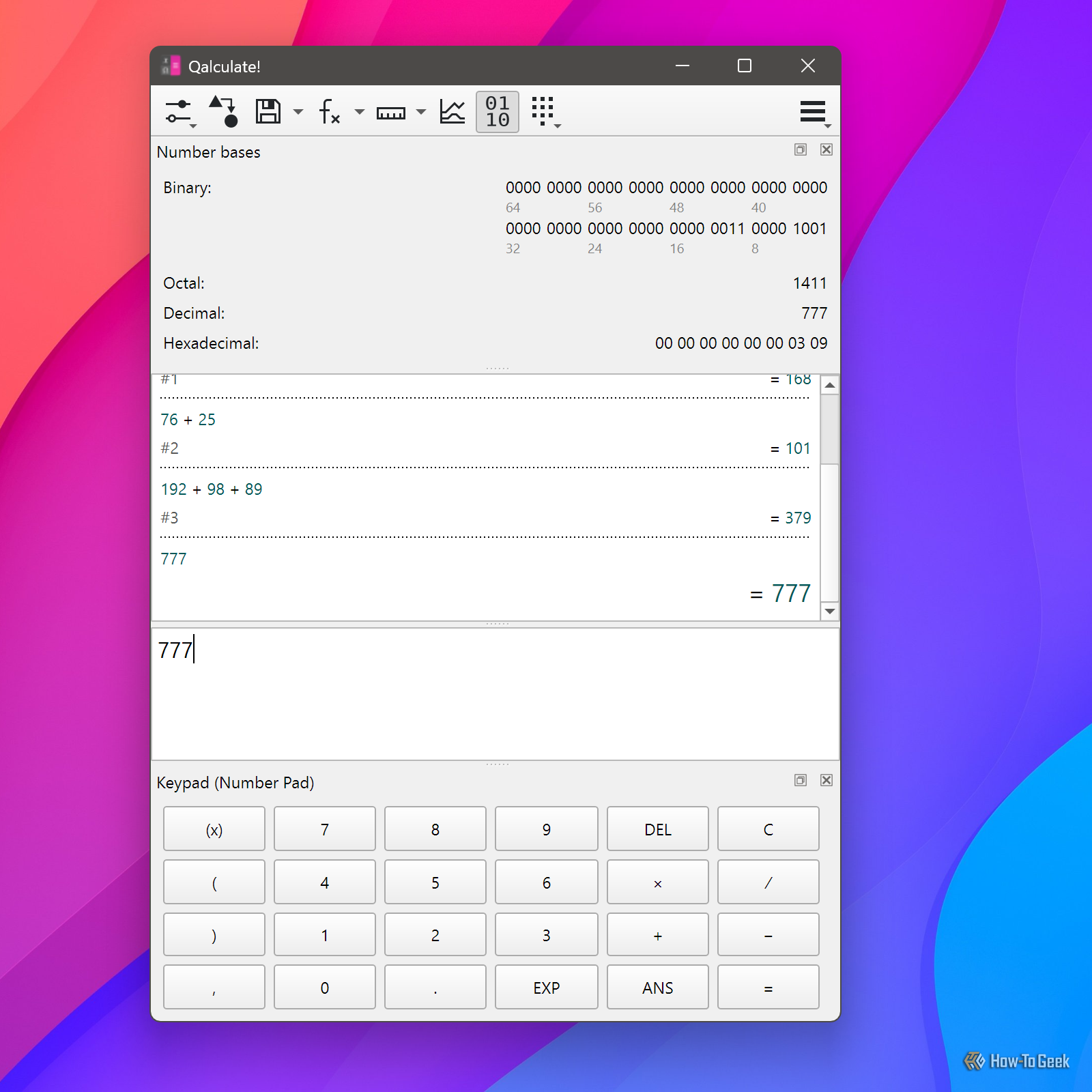Click in the expression input field

coord(495,693)
